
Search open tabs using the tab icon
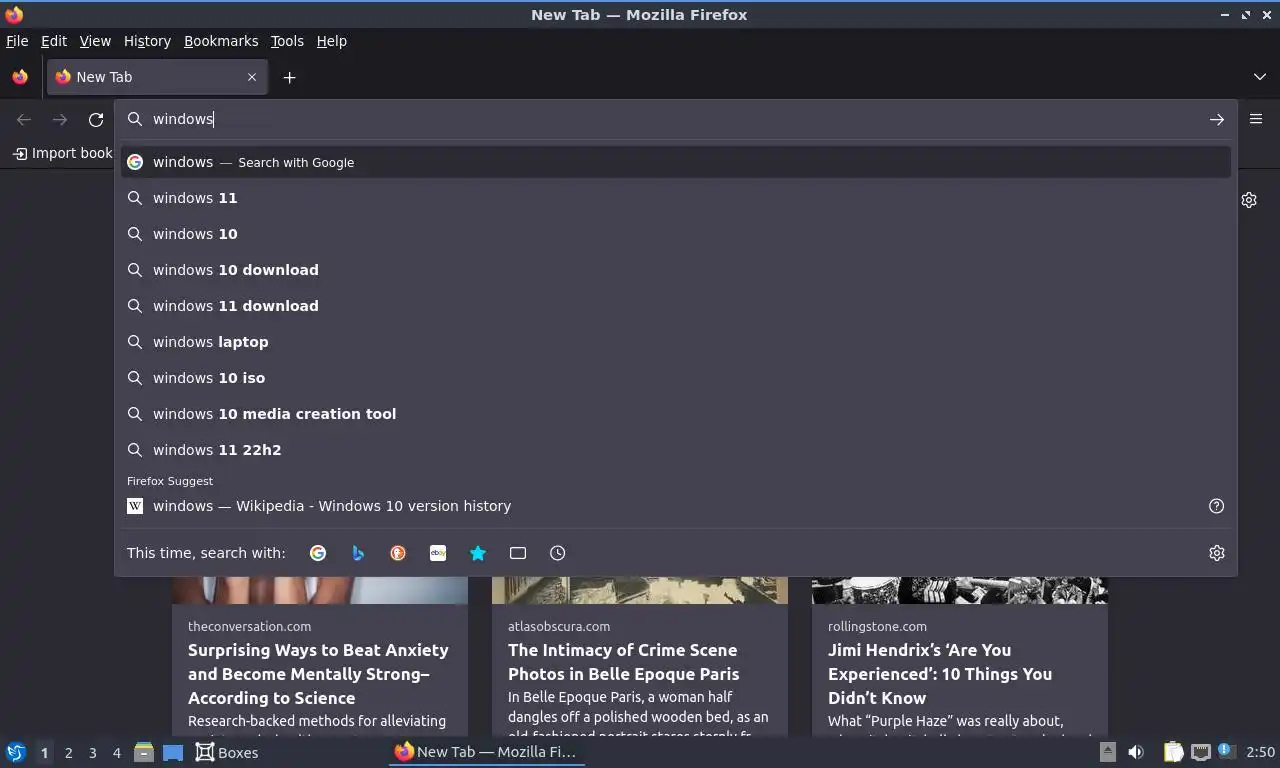pyautogui.click(x=518, y=553)
